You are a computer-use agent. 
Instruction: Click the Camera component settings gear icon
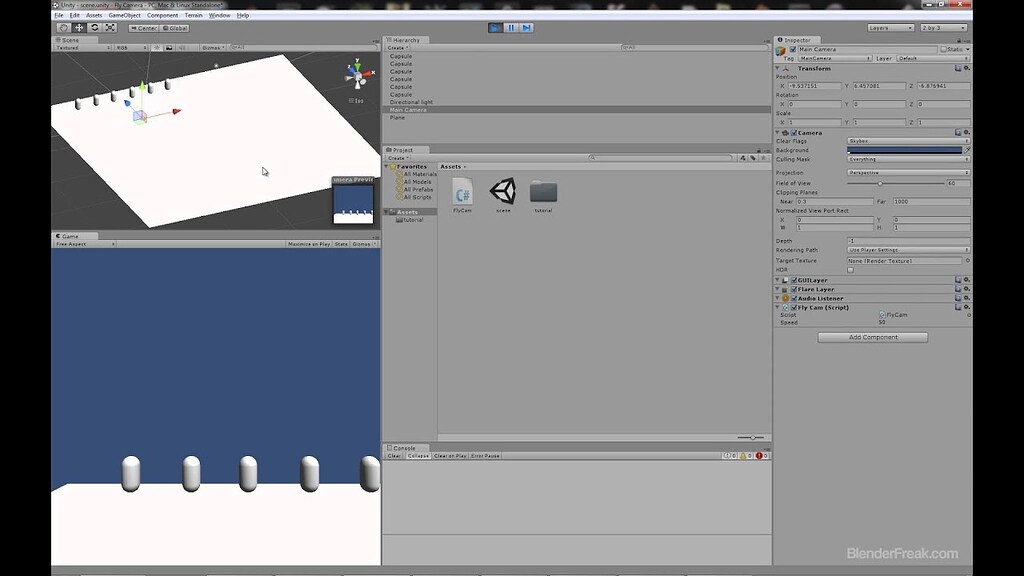click(966, 132)
